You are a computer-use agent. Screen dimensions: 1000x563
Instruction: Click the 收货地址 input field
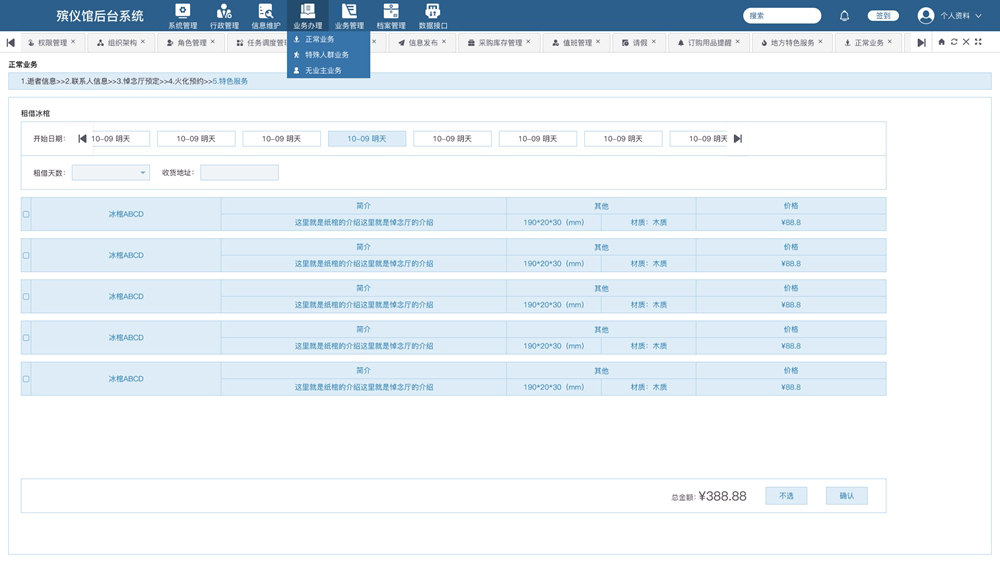click(239, 173)
